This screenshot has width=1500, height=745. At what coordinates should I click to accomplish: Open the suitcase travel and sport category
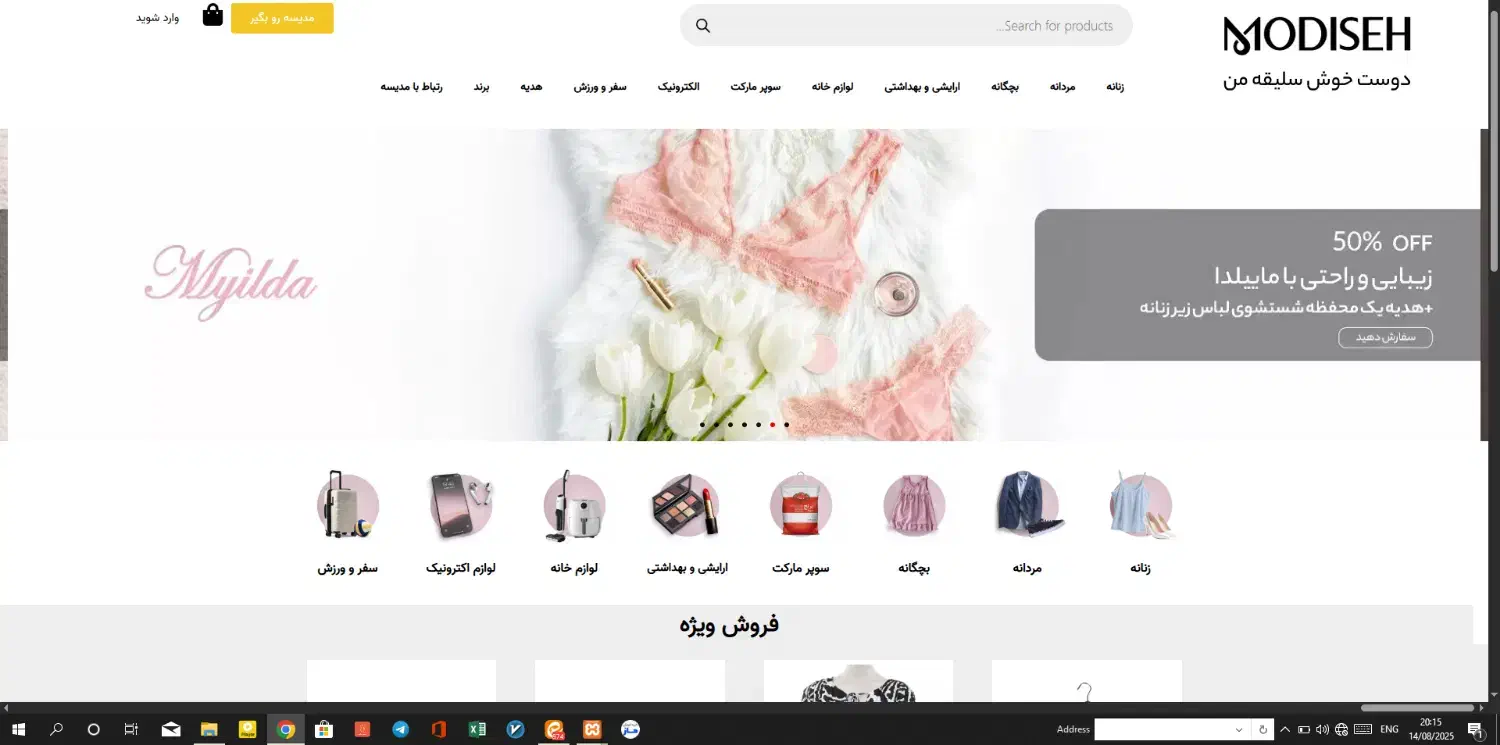(x=347, y=505)
